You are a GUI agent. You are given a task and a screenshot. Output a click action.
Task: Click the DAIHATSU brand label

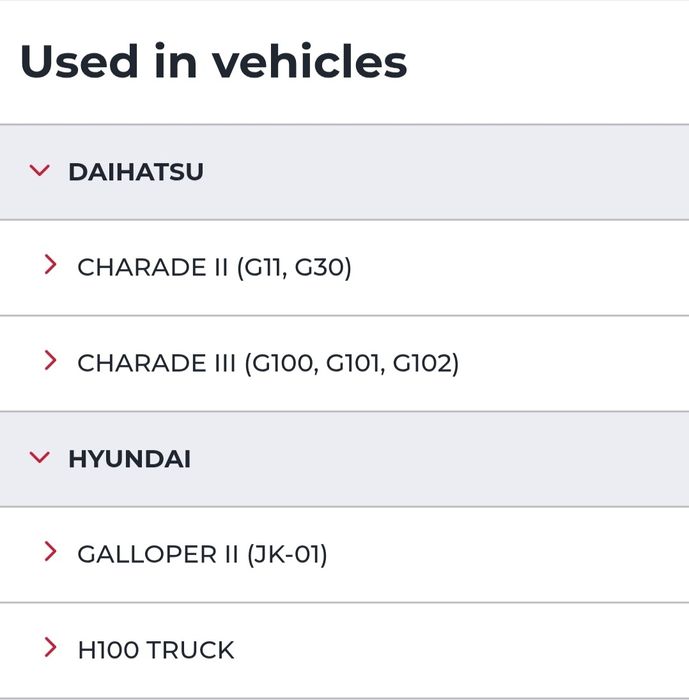135,172
